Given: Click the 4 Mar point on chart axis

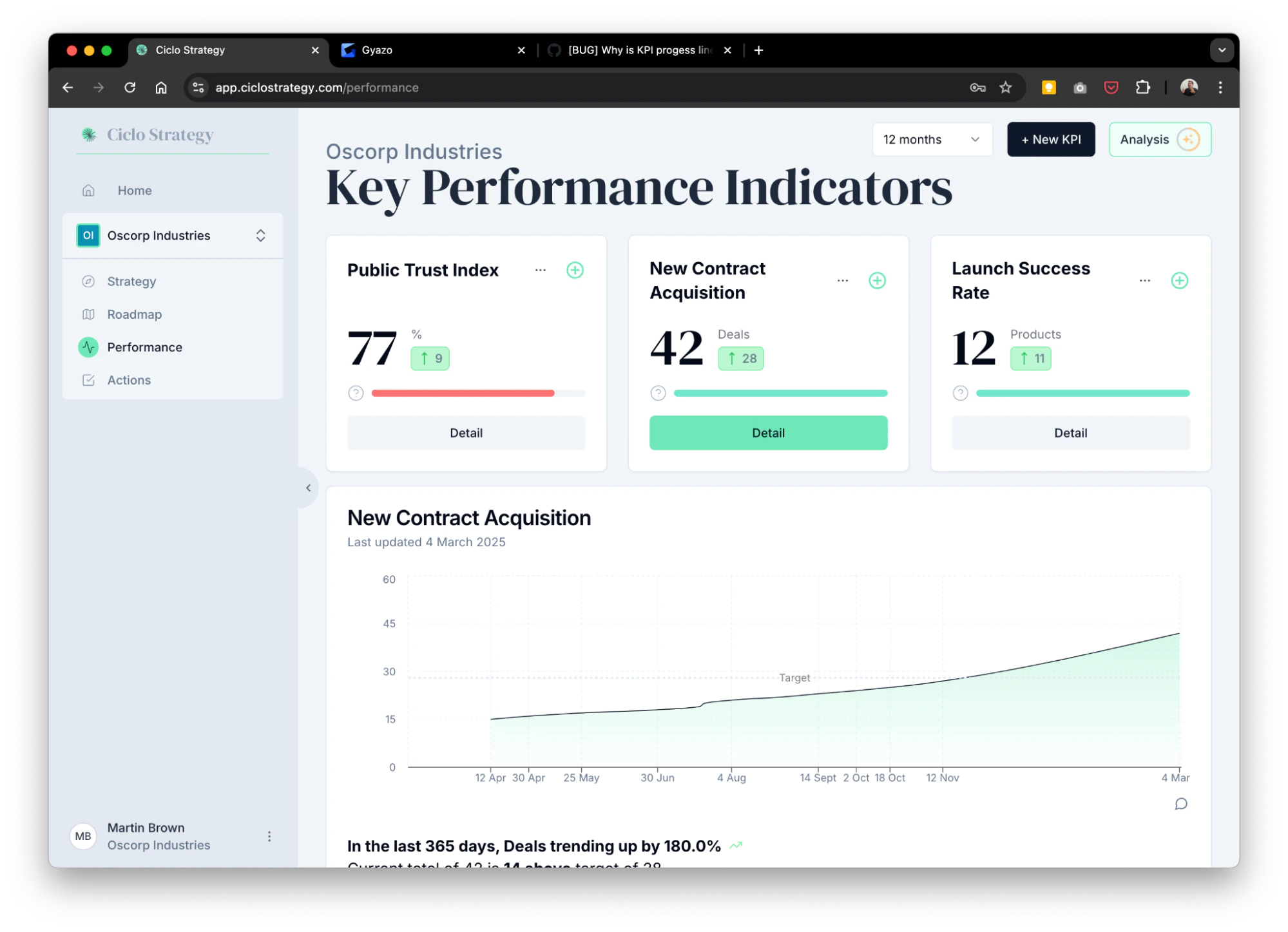Looking at the screenshot, I should pos(1175,778).
